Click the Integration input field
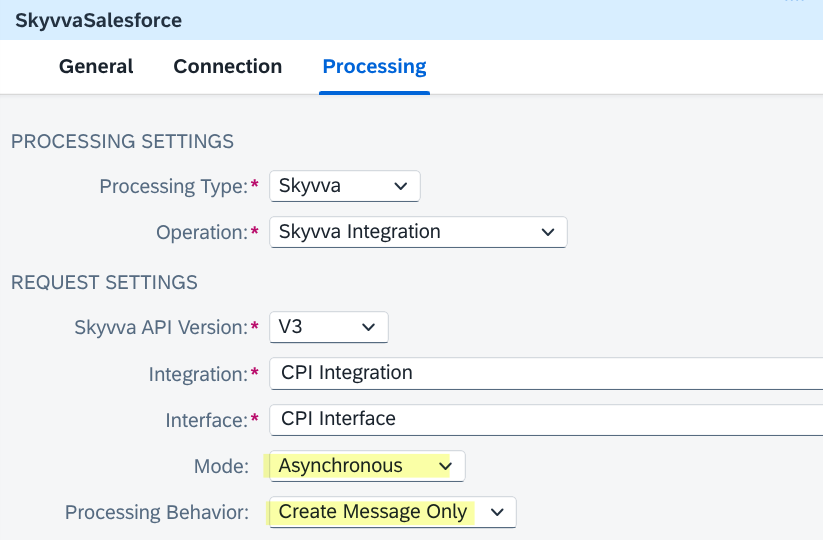Screen dimensions: 823x540 coord(546,374)
